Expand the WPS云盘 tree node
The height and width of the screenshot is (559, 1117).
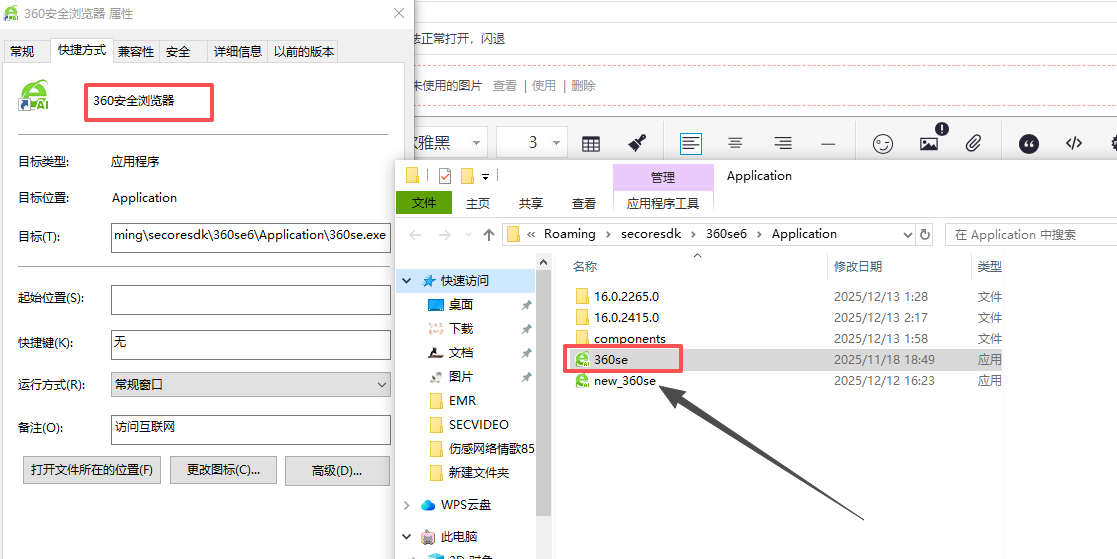click(407, 505)
